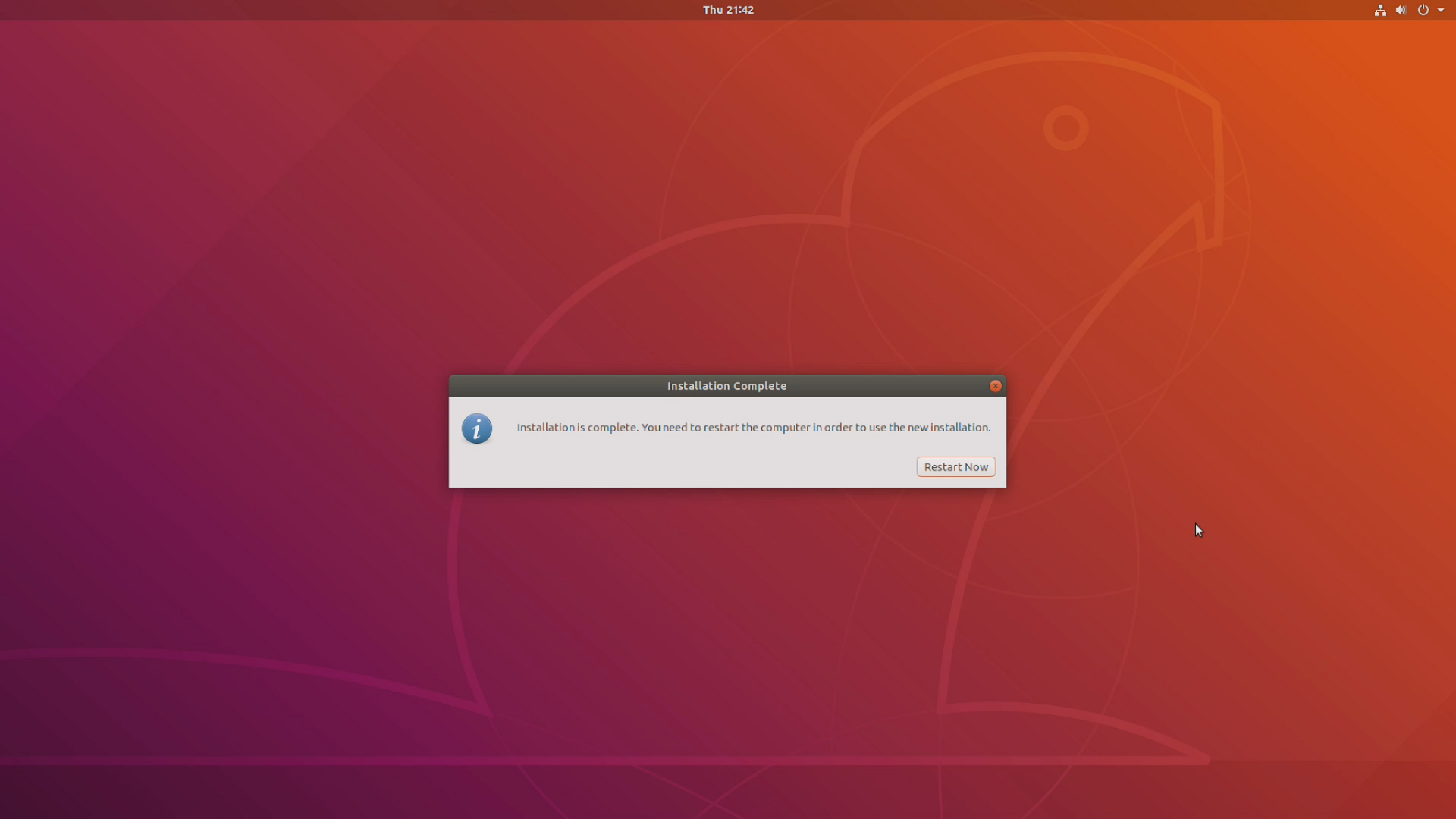Click the power icon in top bar
This screenshot has width=1456, height=819.
pyautogui.click(x=1423, y=10)
